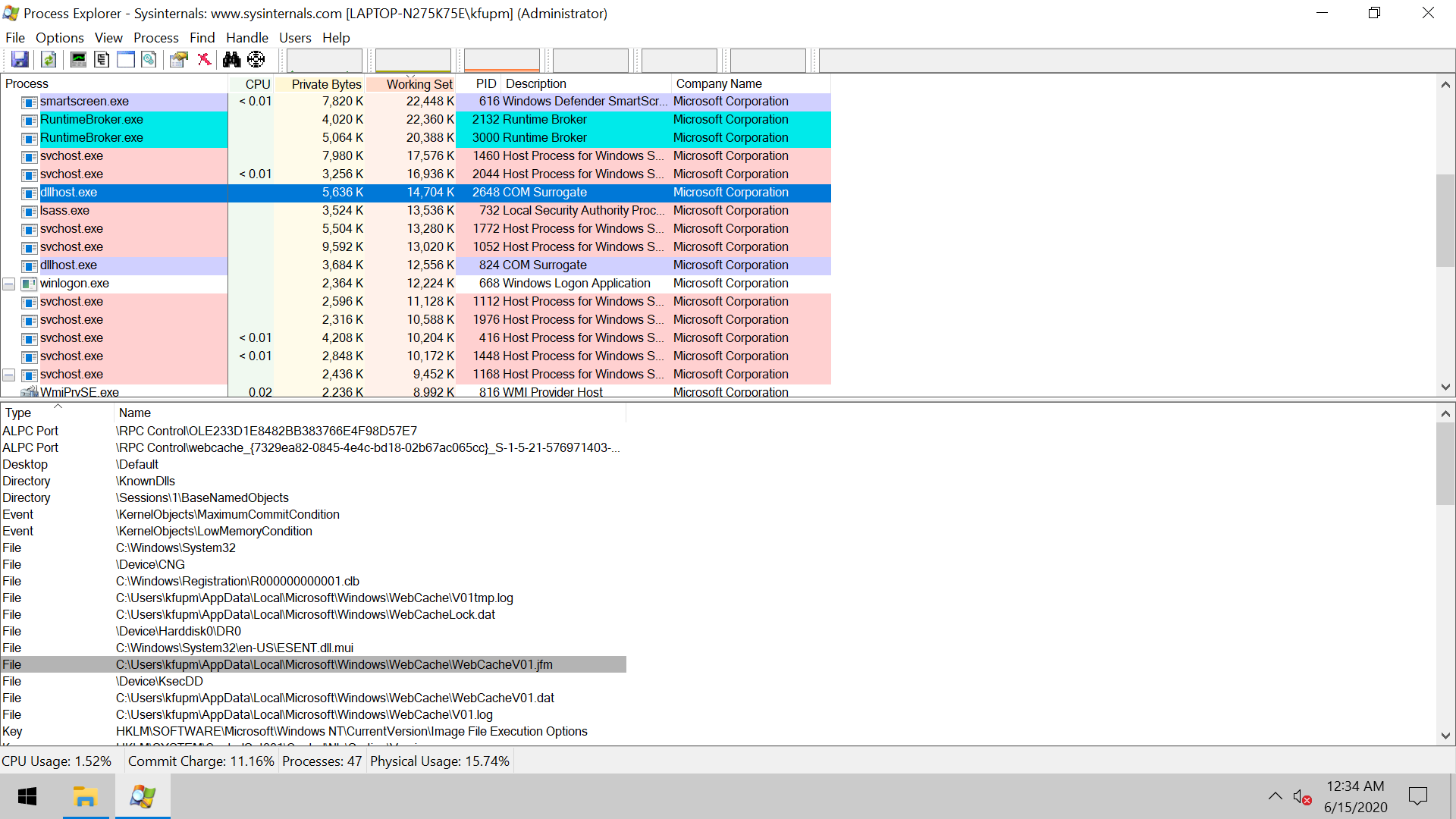The height and width of the screenshot is (819, 1456).
Task: Toggle the lower pane toolbar icon
Action: pos(126,59)
